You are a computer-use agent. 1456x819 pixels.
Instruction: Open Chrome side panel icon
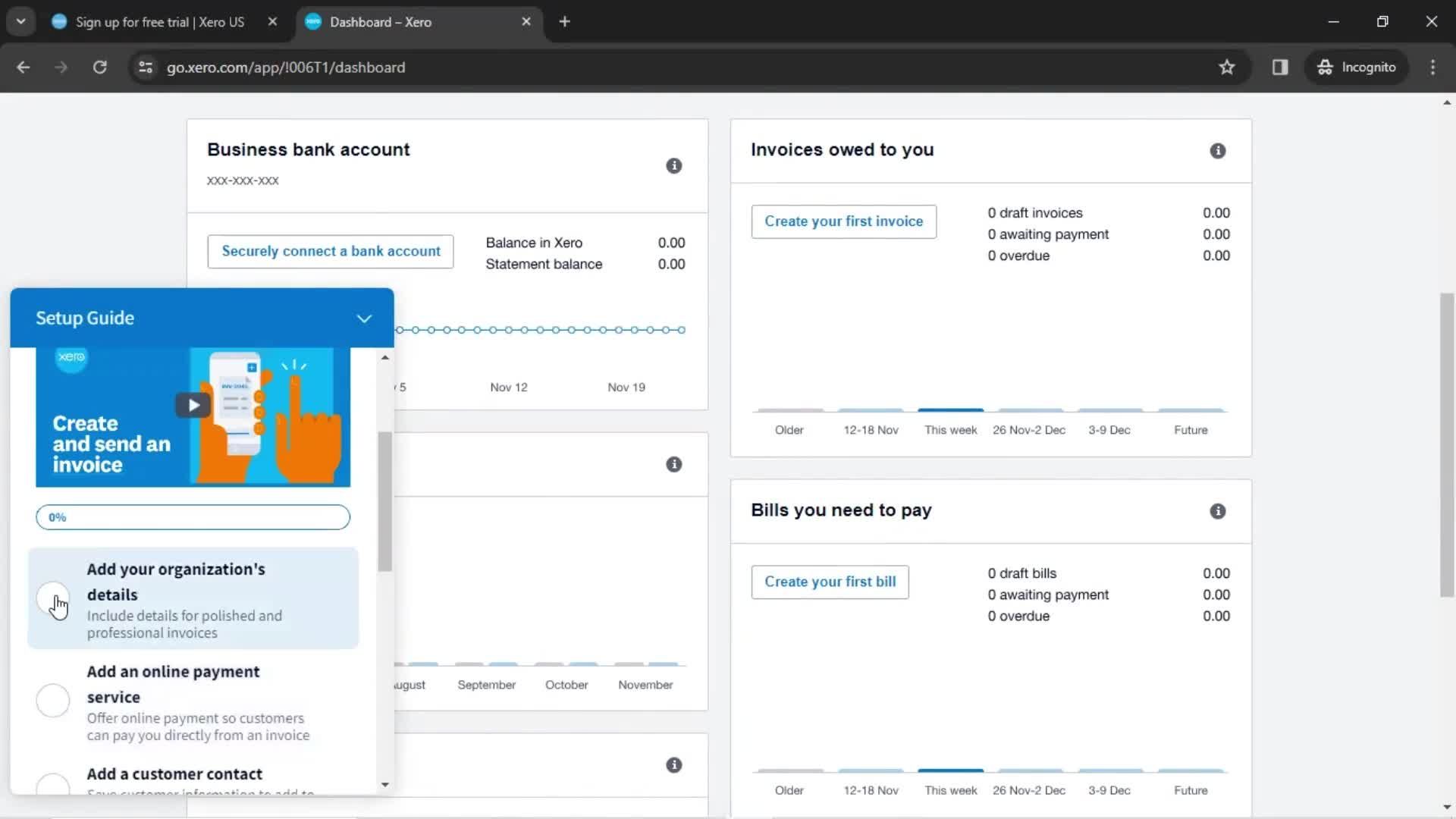(1280, 67)
